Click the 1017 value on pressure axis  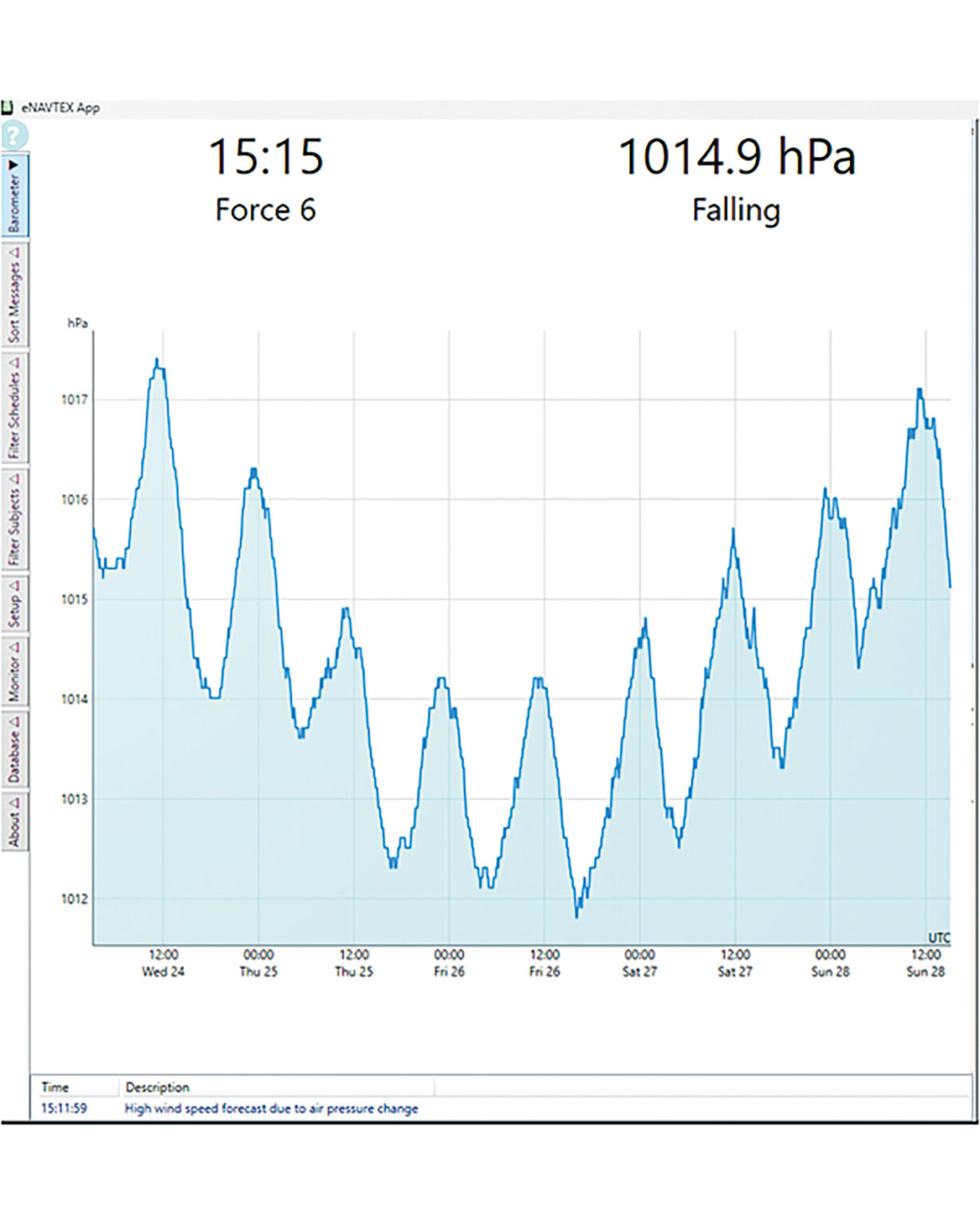point(74,400)
